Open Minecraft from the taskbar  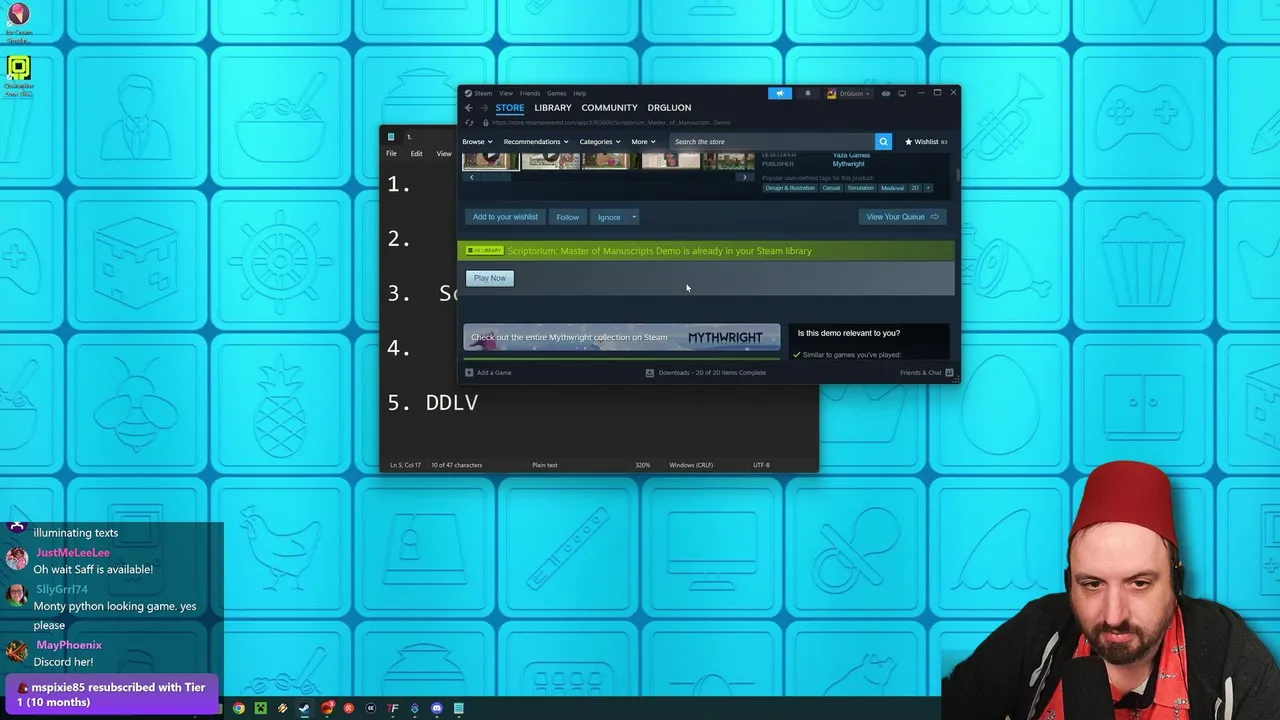[x=261, y=708]
